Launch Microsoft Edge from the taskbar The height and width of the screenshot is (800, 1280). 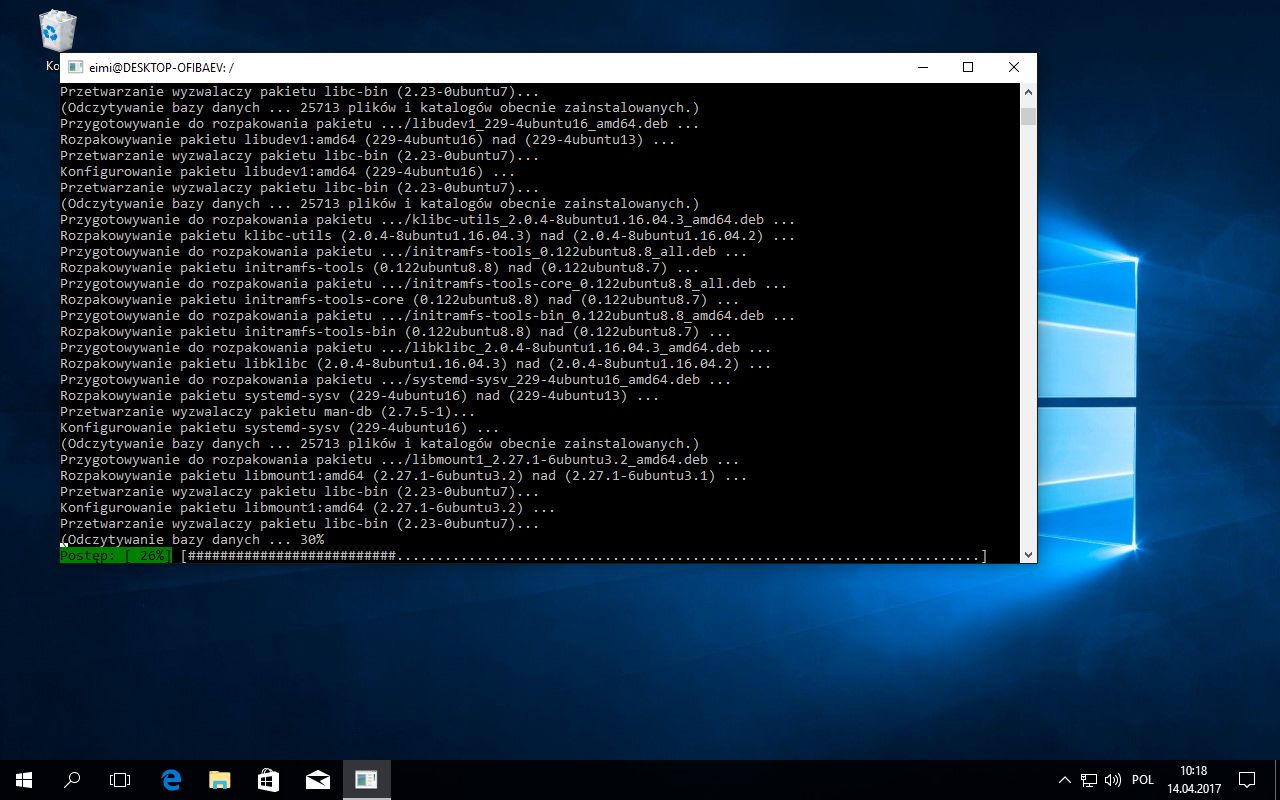pos(170,779)
